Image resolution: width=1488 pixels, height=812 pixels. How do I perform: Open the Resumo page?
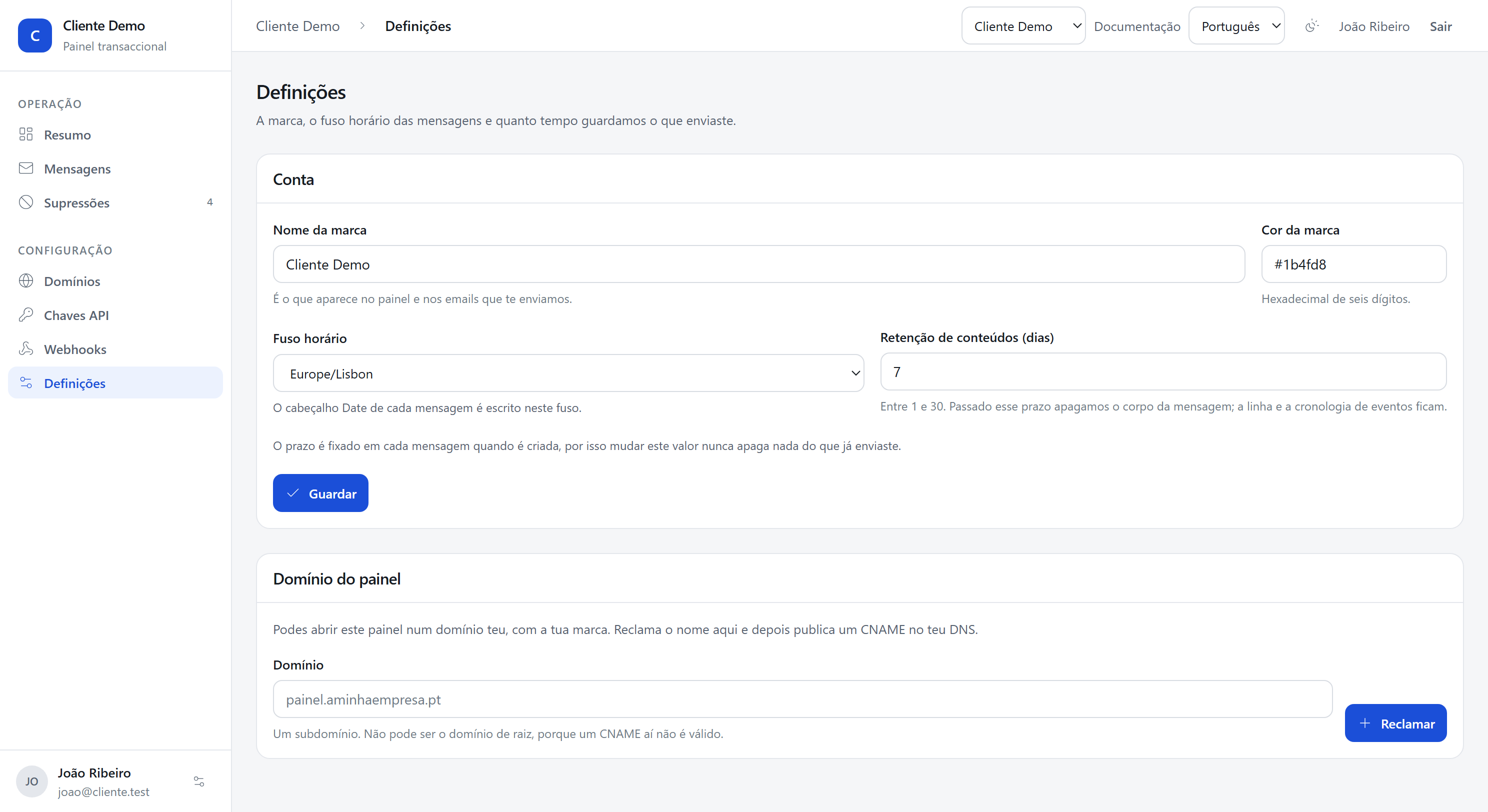(115, 134)
